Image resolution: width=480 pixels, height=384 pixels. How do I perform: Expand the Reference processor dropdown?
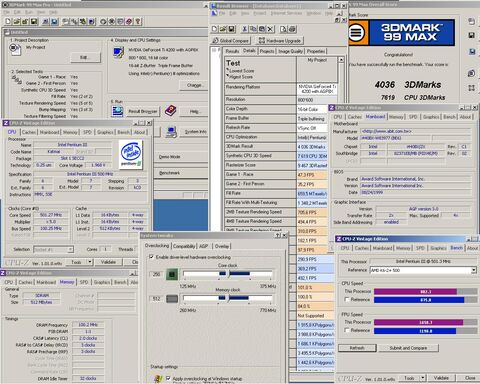pyautogui.click(x=474, y=270)
